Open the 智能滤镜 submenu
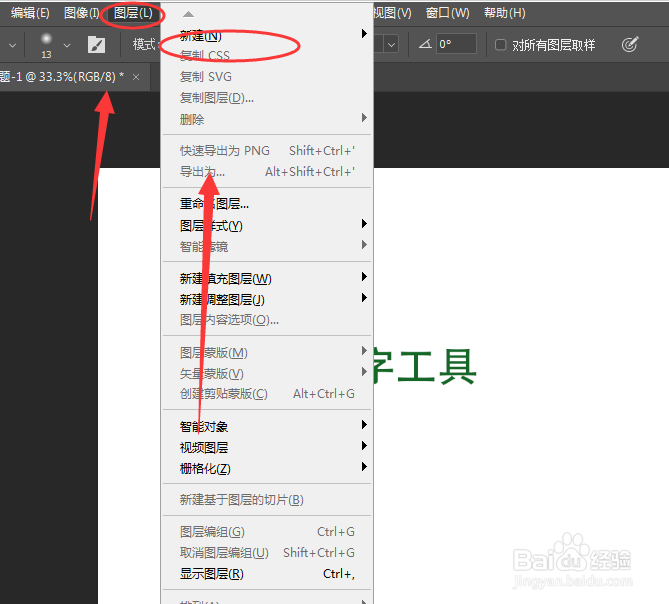The image size is (669, 604). click(267, 246)
